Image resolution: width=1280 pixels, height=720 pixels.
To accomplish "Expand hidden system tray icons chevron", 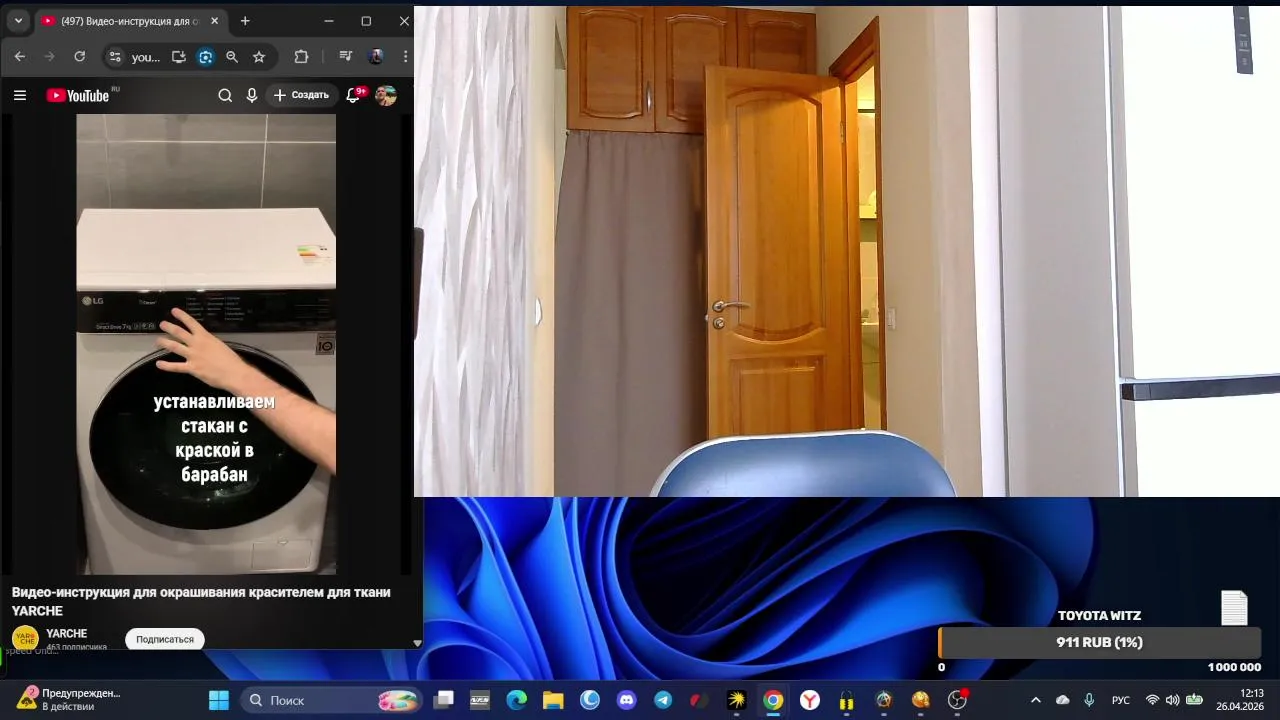I will [1035, 700].
